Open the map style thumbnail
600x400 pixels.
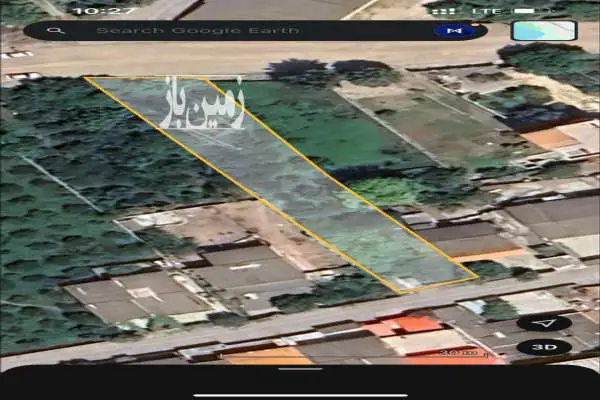click(544, 31)
